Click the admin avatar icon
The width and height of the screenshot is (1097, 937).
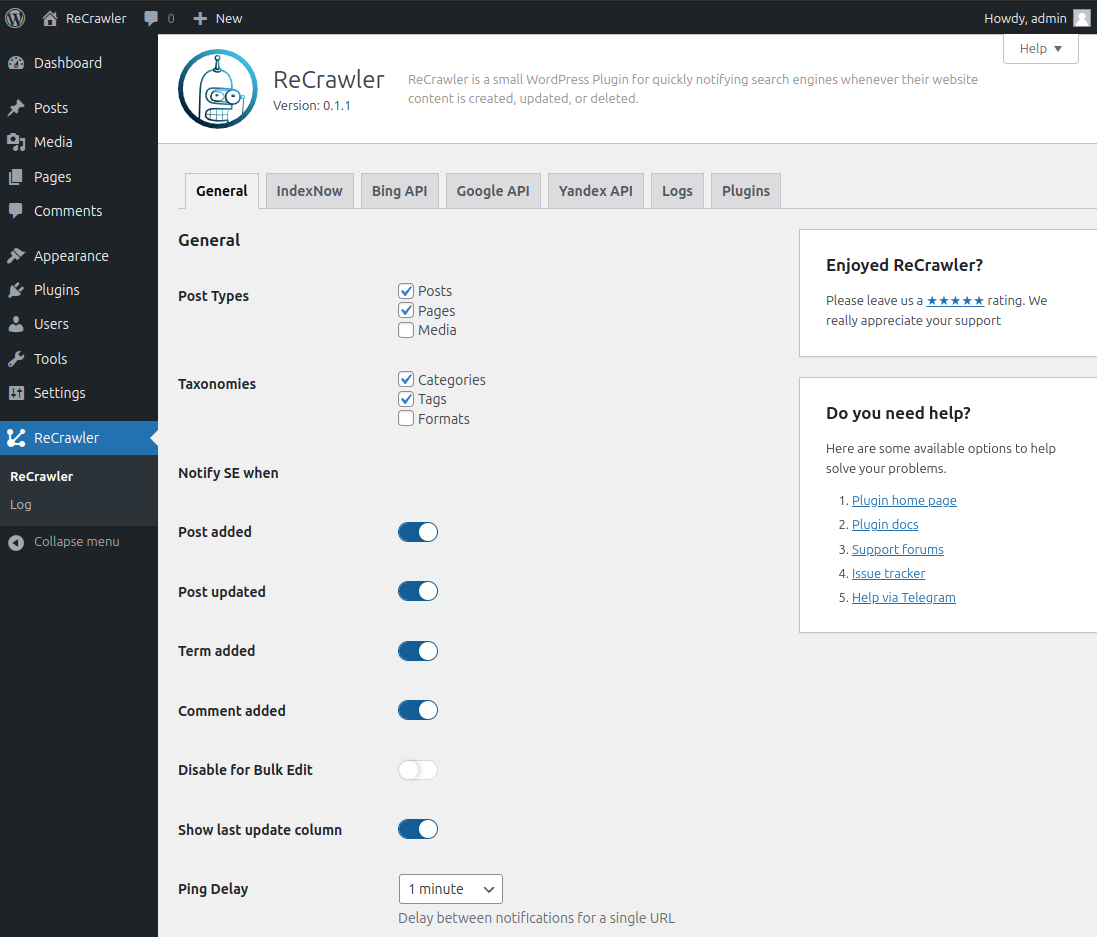pyautogui.click(x=1082, y=18)
